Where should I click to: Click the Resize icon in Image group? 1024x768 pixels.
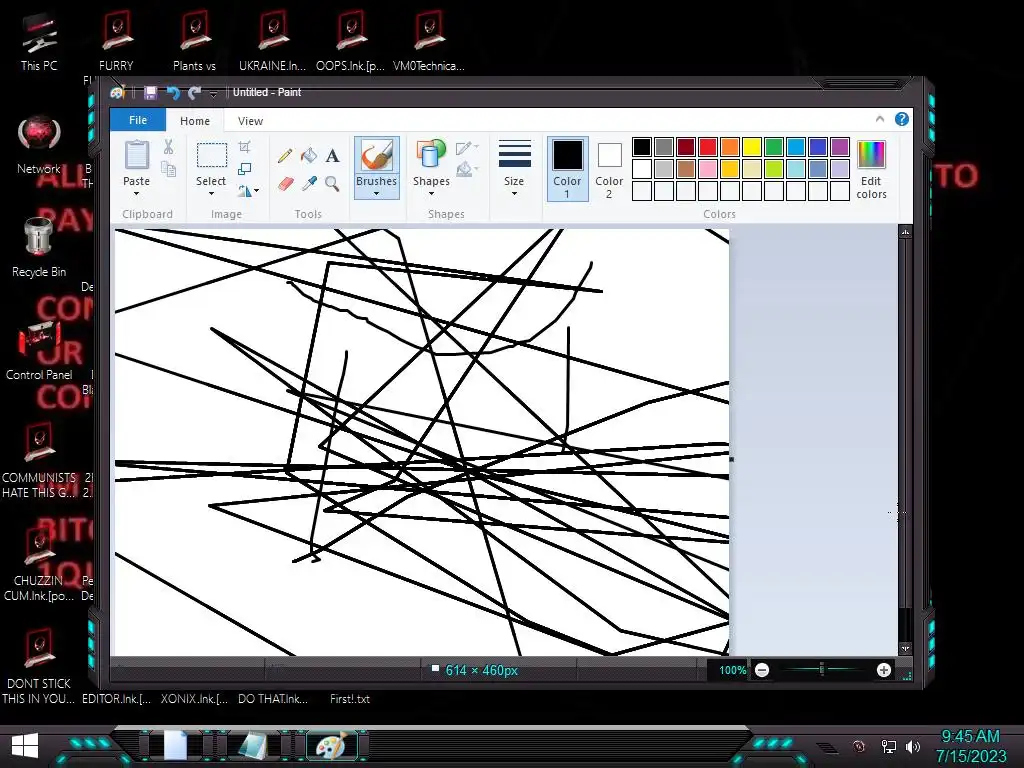(x=244, y=168)
